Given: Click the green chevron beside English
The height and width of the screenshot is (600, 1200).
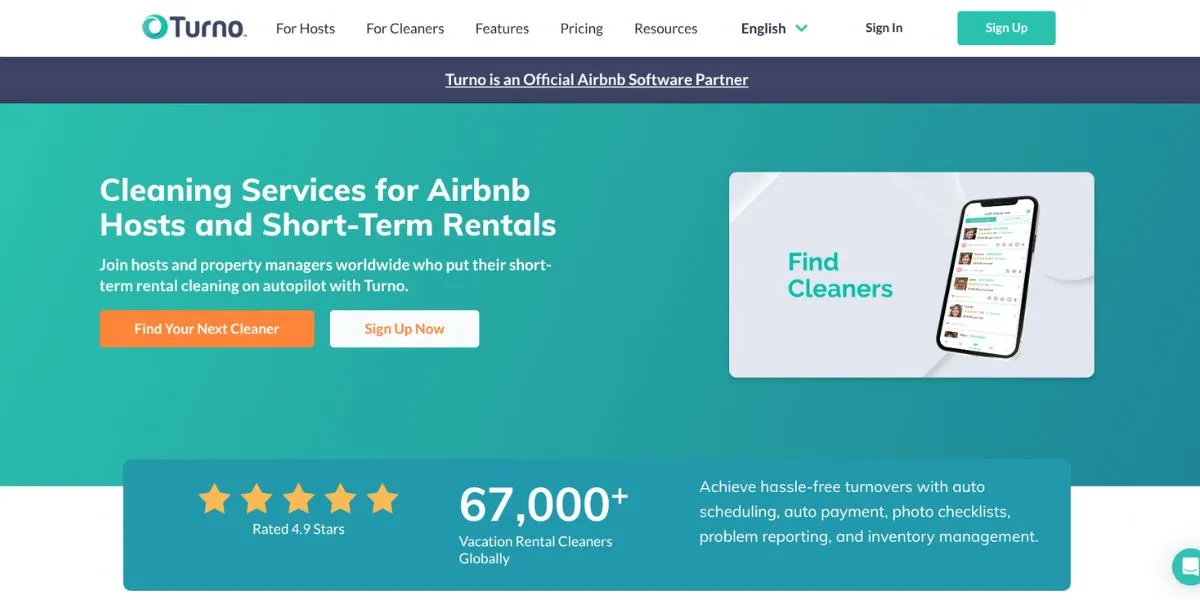Looking at the screenshot, I should coord(802,28).
